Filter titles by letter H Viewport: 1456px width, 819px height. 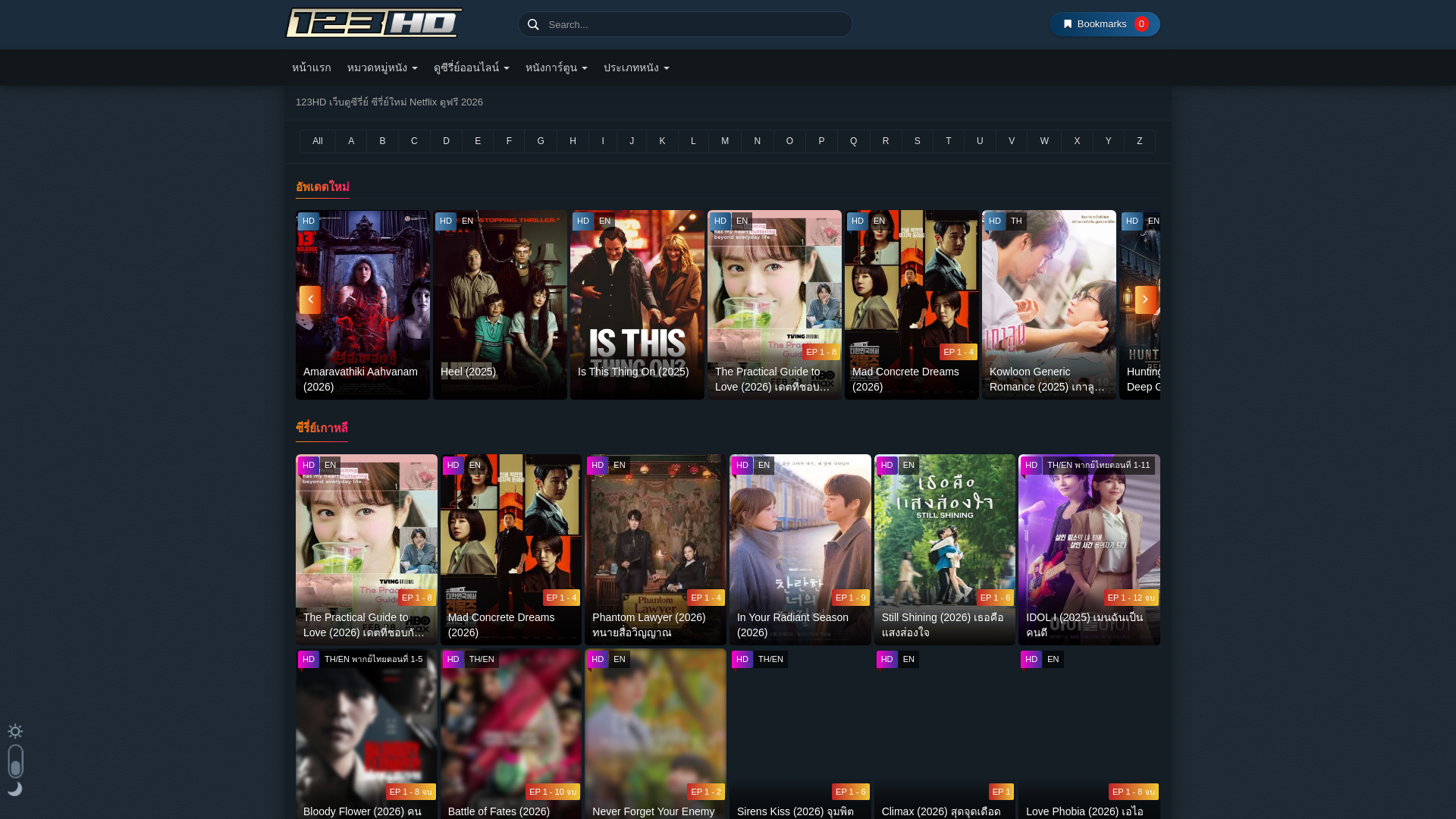click(x=573, y=141)
